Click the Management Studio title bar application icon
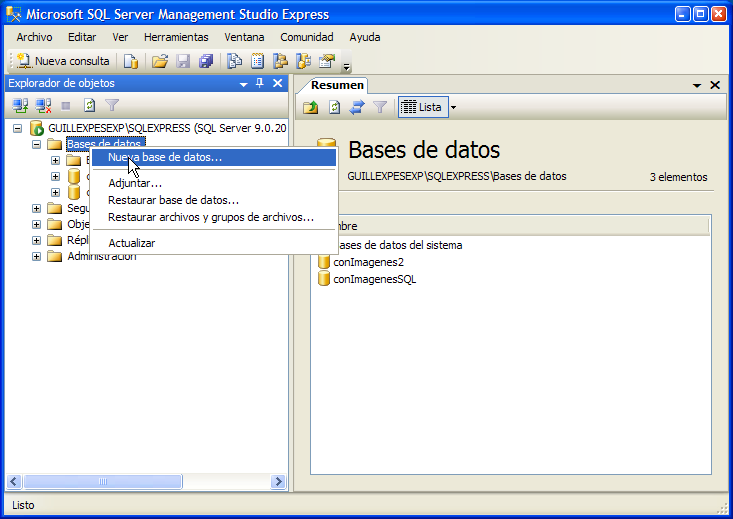 (x=14, y=14)
